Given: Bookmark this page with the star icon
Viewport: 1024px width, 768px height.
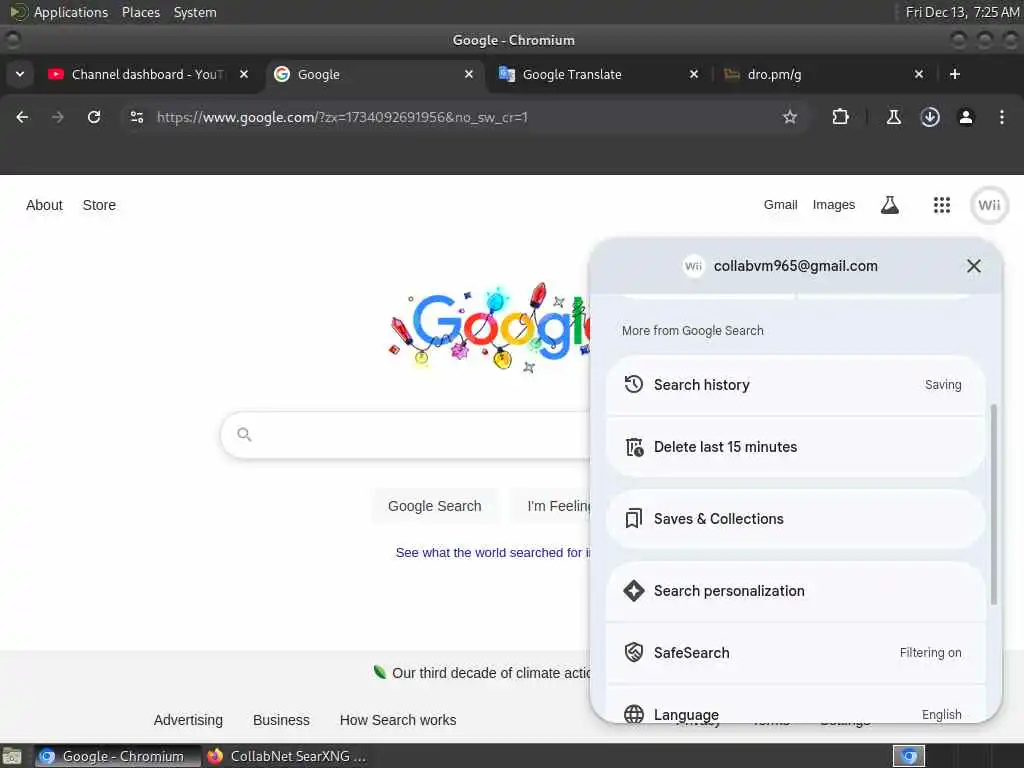Looking at the screenshot, I should pyautogui.click(x=790, y=117).
